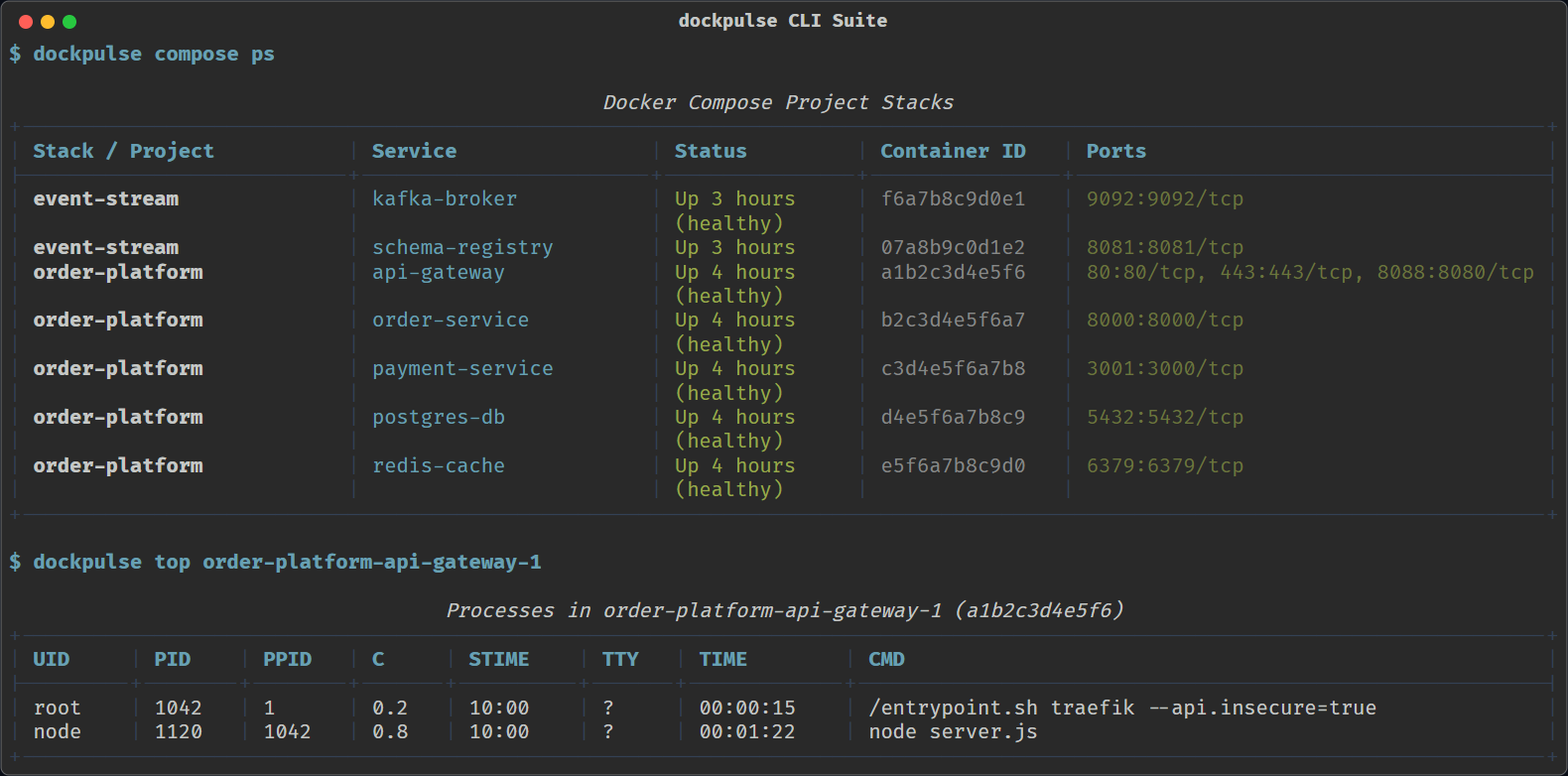Image resolution: width=1568 pixels, height=776 pixels.
Task: Click the "order-service" service name
Action: [451, 321]
